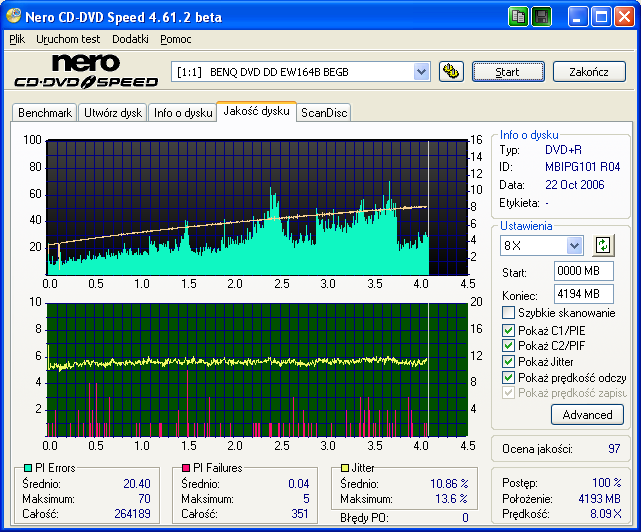This screenshot has width=641, height=532.
Task: Open the Plik menu
Action: pos(17,39)
